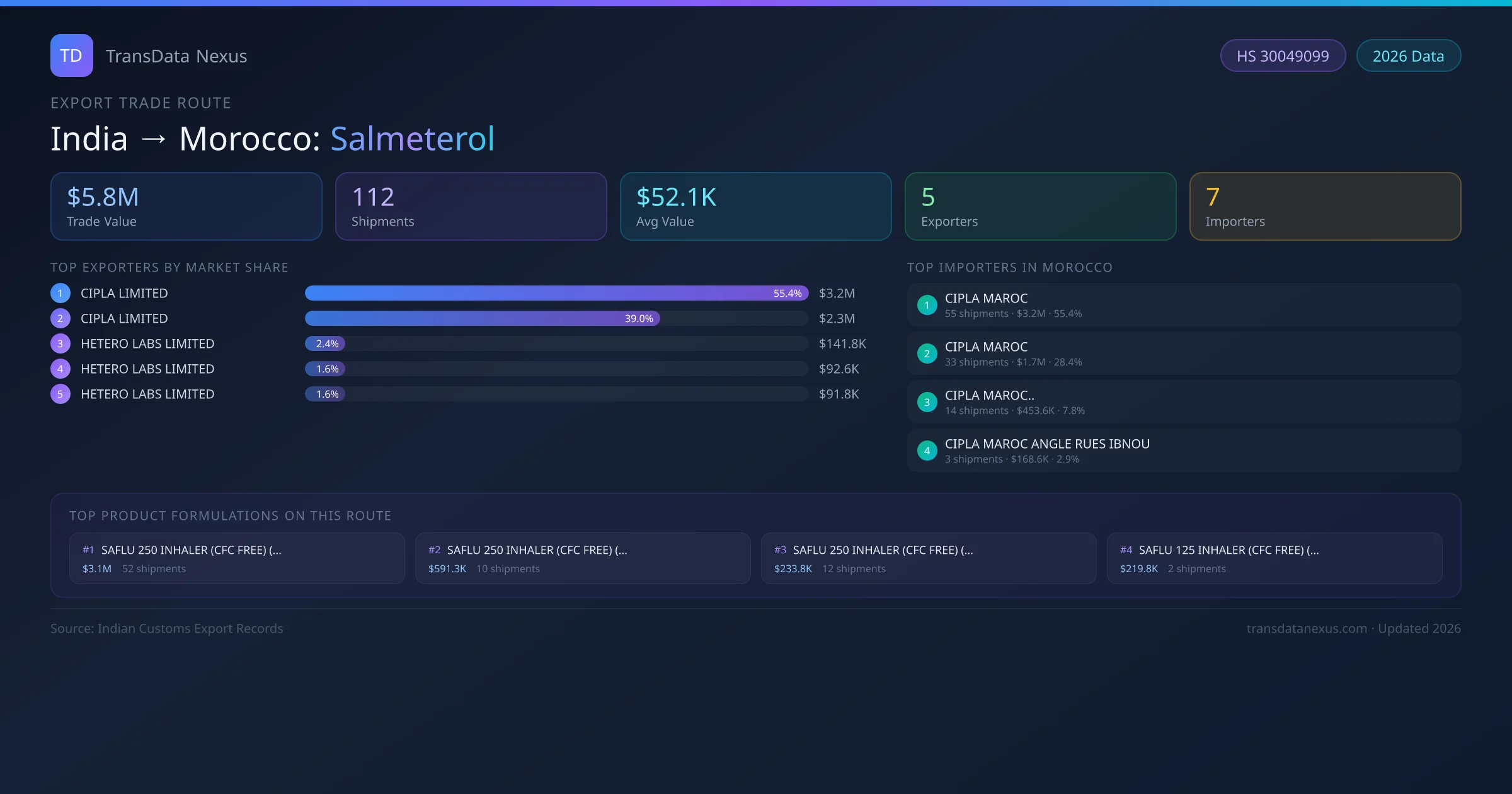The height and width of the screenshot is (794, 1512).
Task: Open the 7 Importers card
Action: click(1325, 206)
